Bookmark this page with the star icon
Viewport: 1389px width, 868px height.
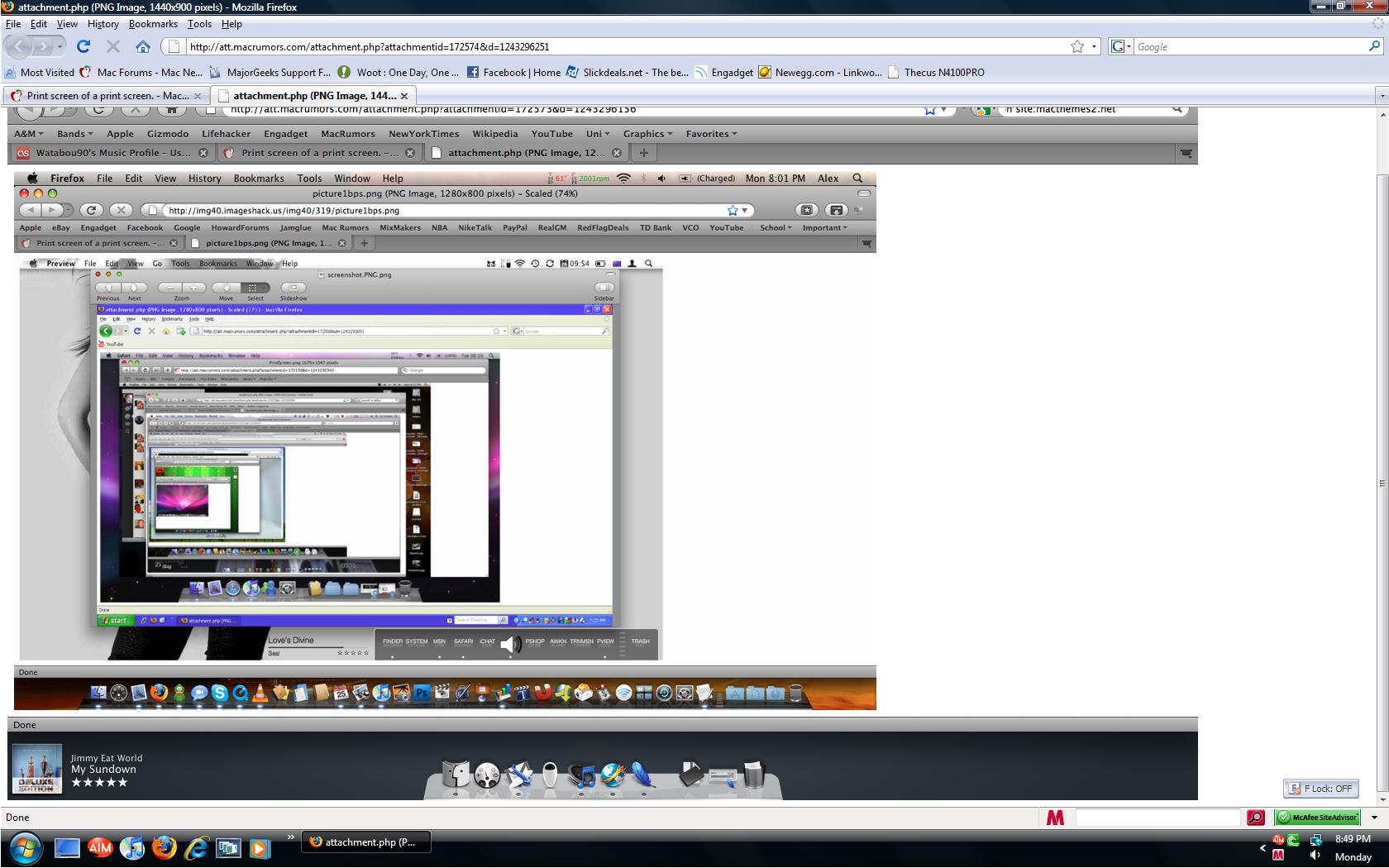(x=1076, y=46)
